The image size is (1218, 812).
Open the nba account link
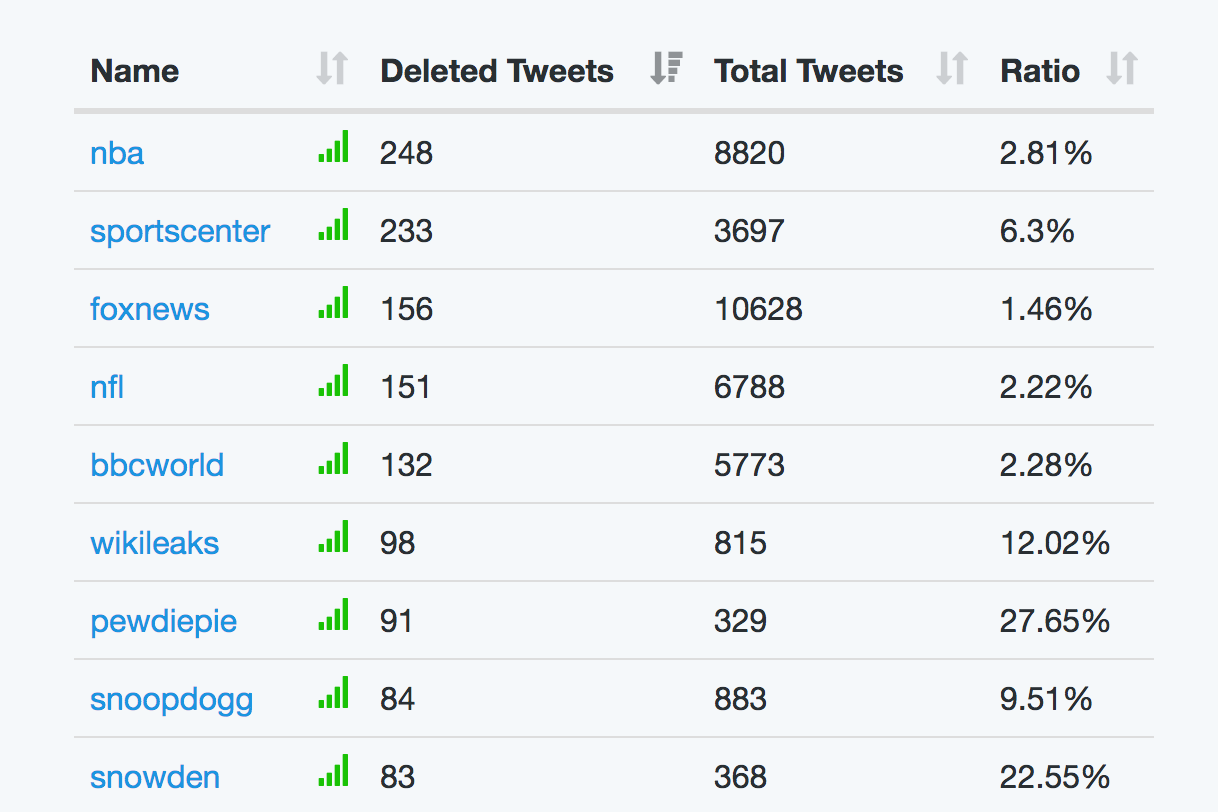[x=117, y=153]
